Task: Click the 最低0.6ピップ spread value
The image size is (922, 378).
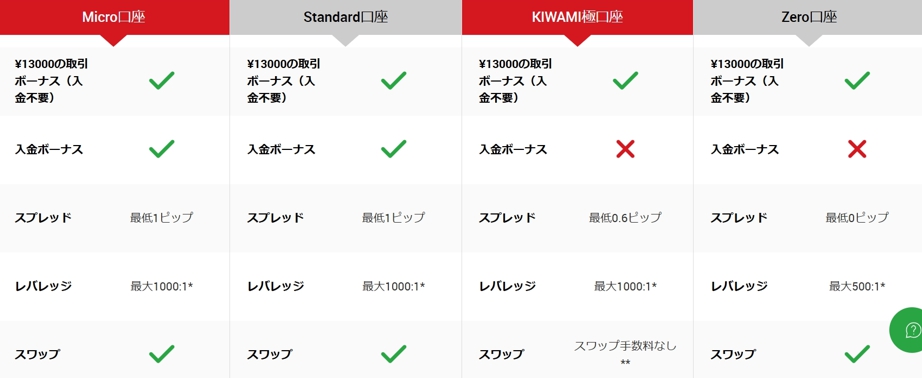Action: (x=625, y=218)
